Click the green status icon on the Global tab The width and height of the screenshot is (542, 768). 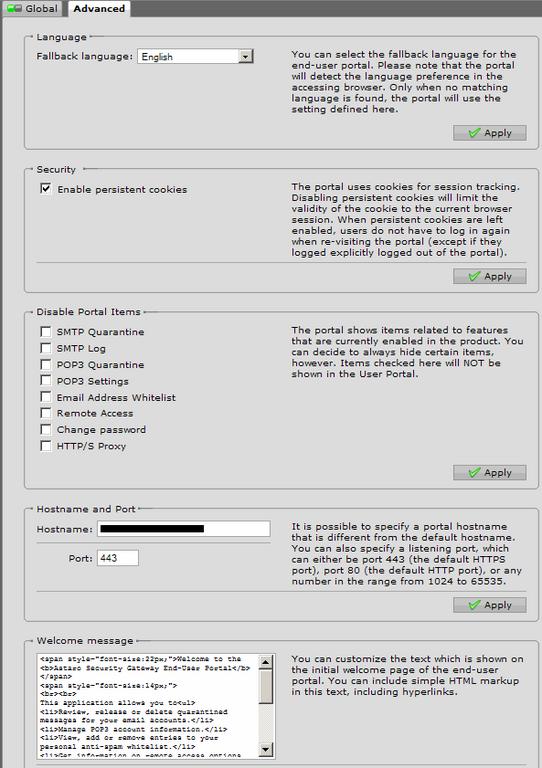pyautogui.click(x=15, y=8)
